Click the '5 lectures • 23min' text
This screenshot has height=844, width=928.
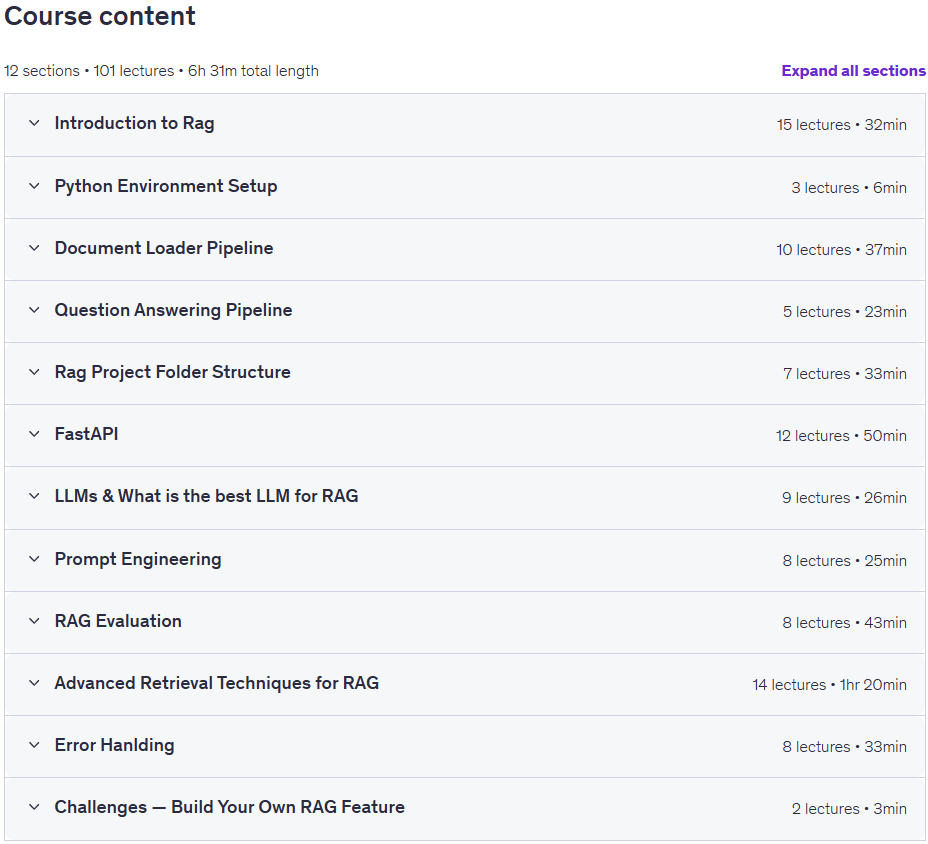[x=845, y=312]
